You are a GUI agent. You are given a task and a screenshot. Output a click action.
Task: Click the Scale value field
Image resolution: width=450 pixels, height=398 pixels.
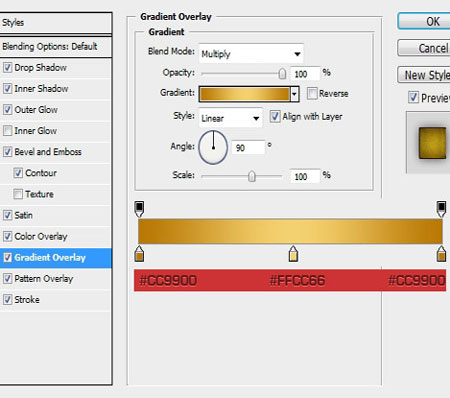tap(305, 176)
